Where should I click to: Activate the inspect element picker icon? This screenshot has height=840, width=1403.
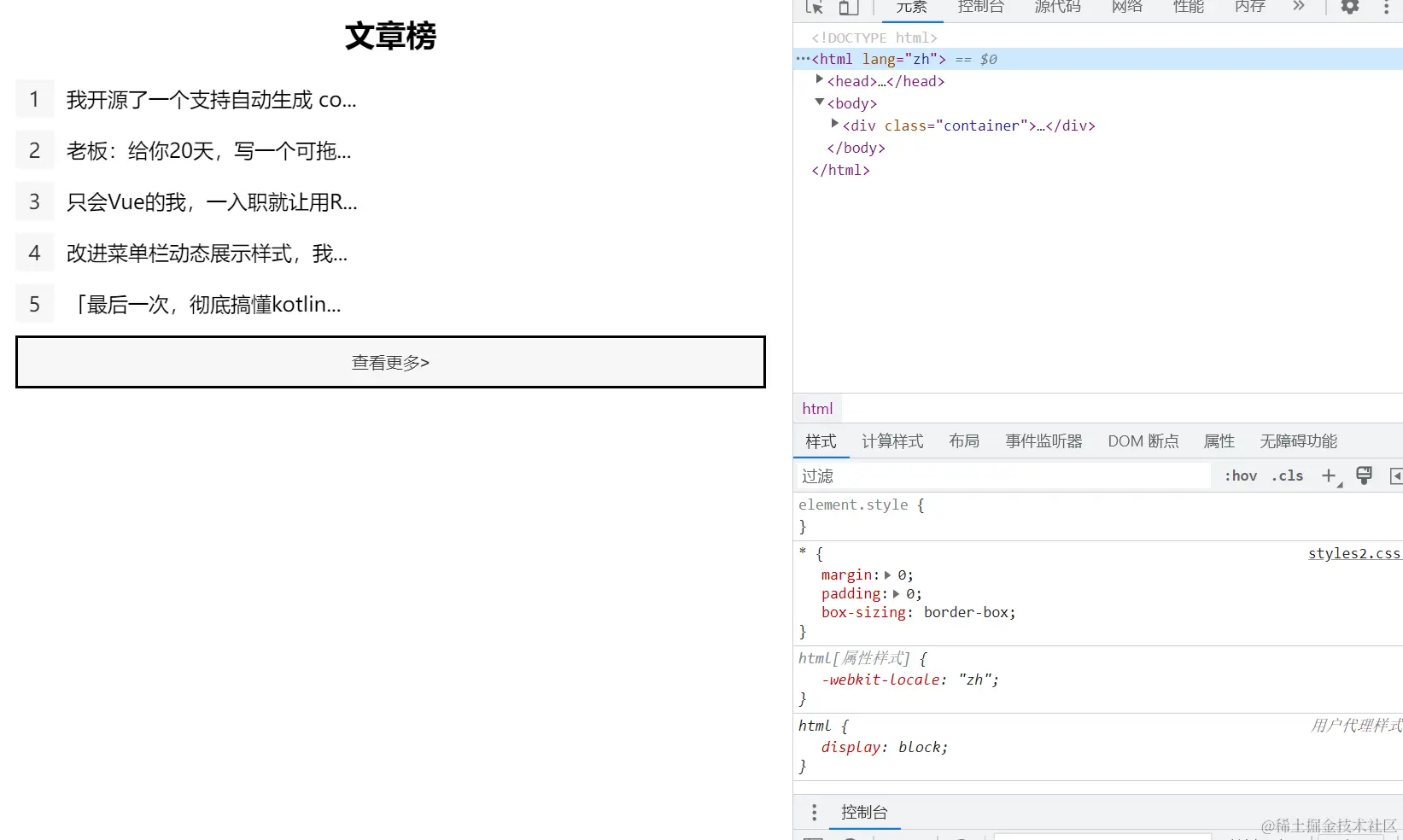(815, 8)
